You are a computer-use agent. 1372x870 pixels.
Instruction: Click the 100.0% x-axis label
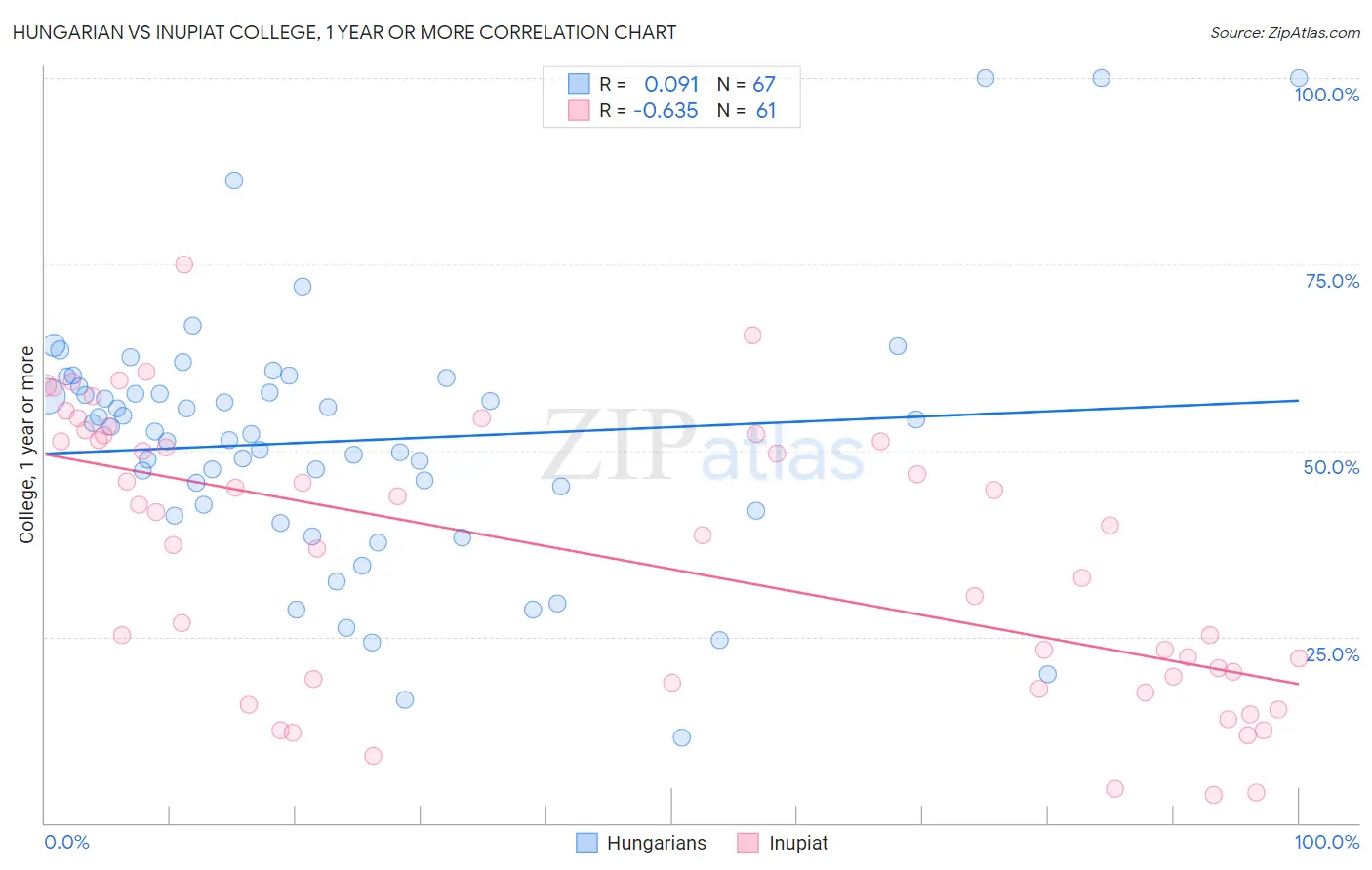point(1327,842)
